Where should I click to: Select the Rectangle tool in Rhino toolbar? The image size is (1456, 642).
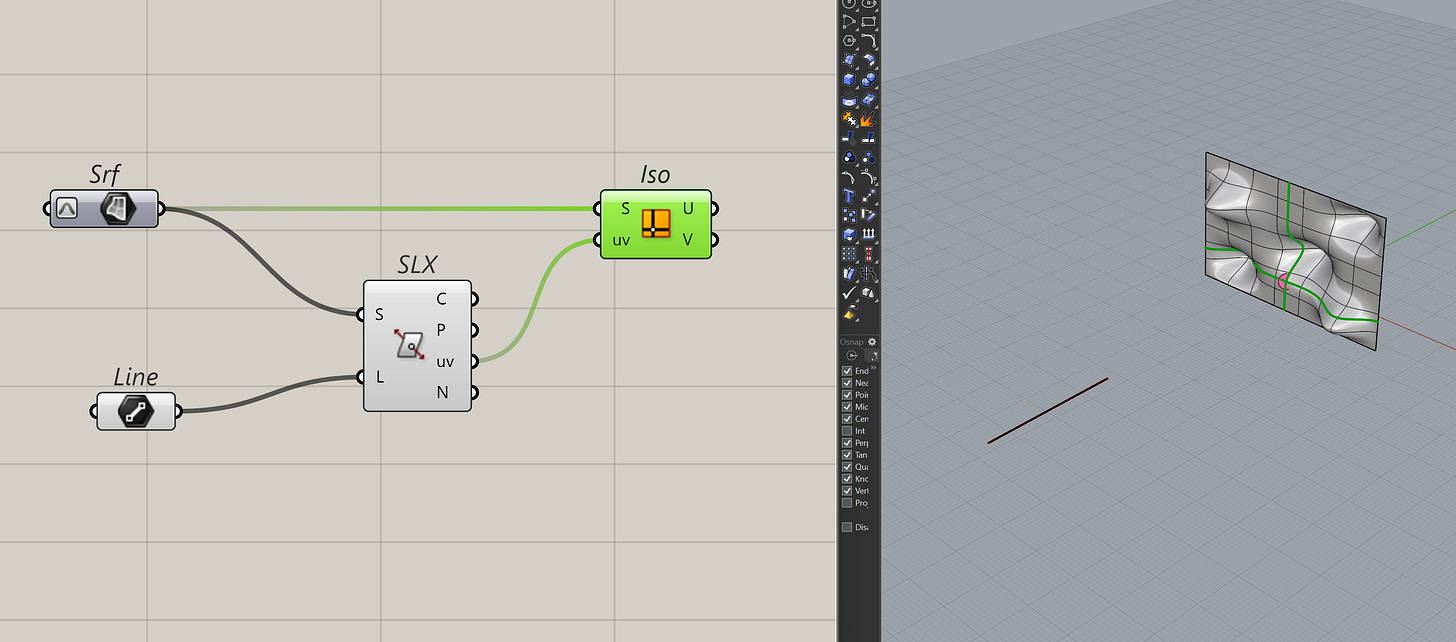pos(869,21)
